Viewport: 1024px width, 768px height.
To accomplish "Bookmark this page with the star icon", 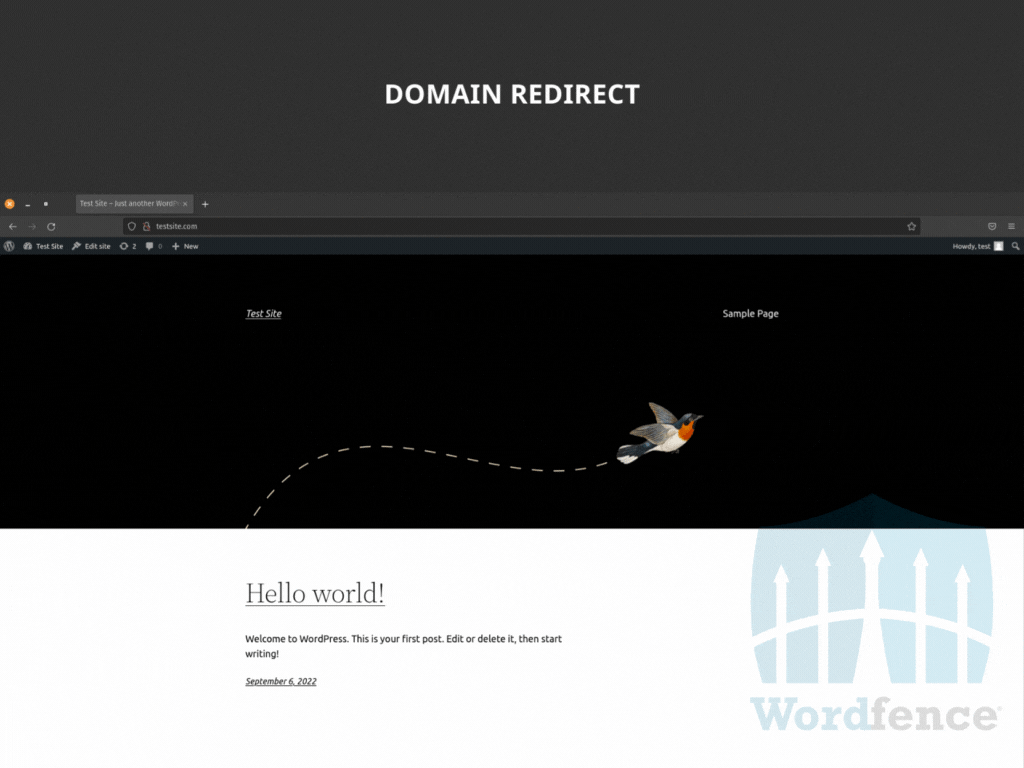I will [x=911, y=227].
